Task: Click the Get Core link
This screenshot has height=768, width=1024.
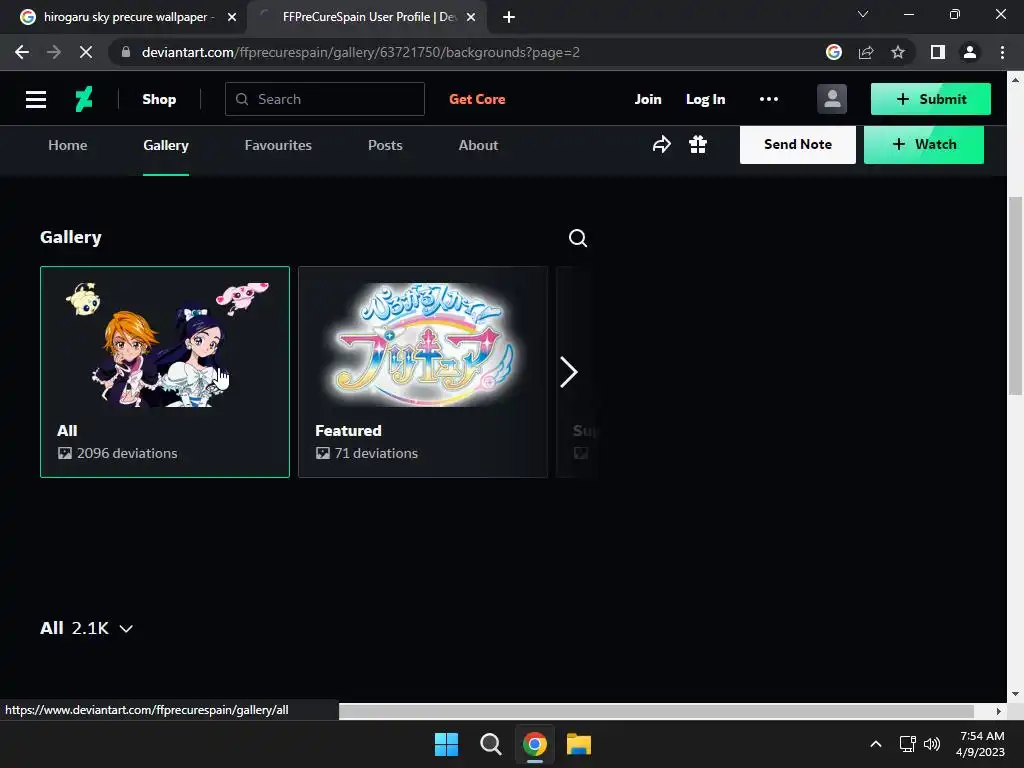Action: [477, 99]
